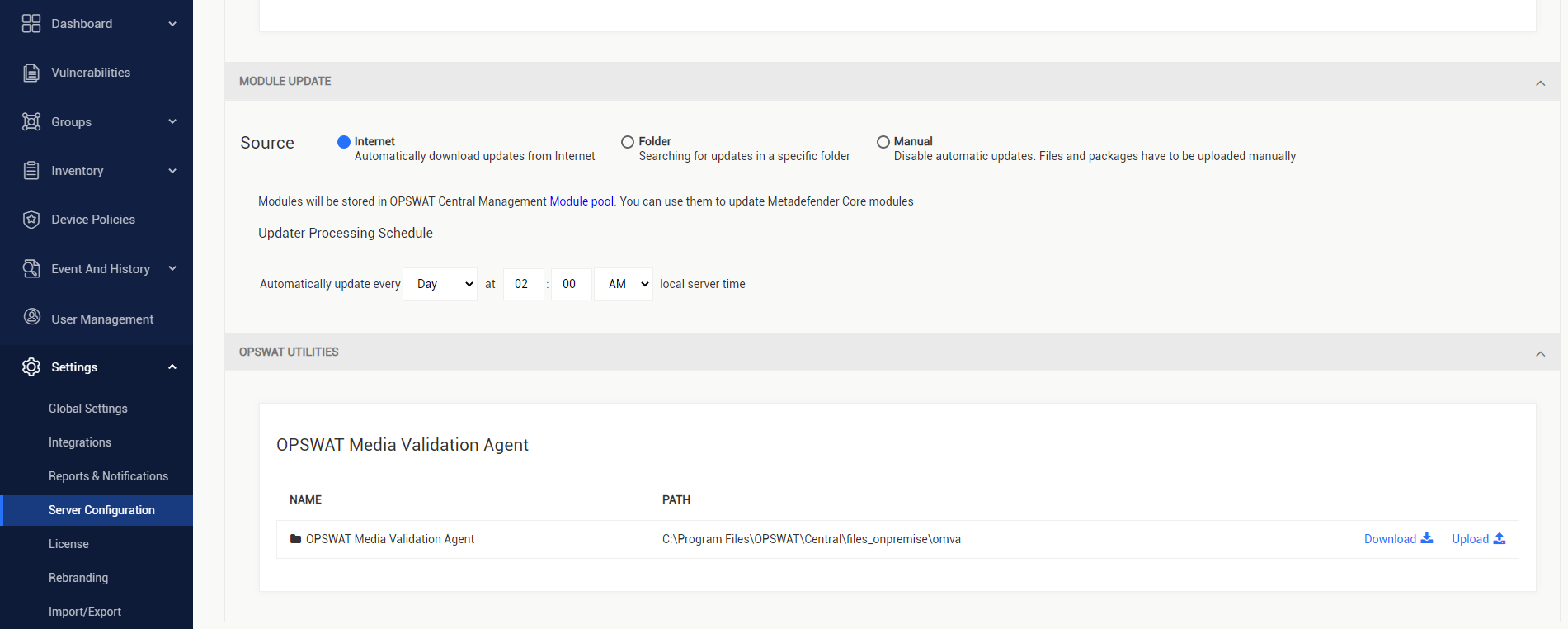Click the Device Policies shield icon

point(31,220)
